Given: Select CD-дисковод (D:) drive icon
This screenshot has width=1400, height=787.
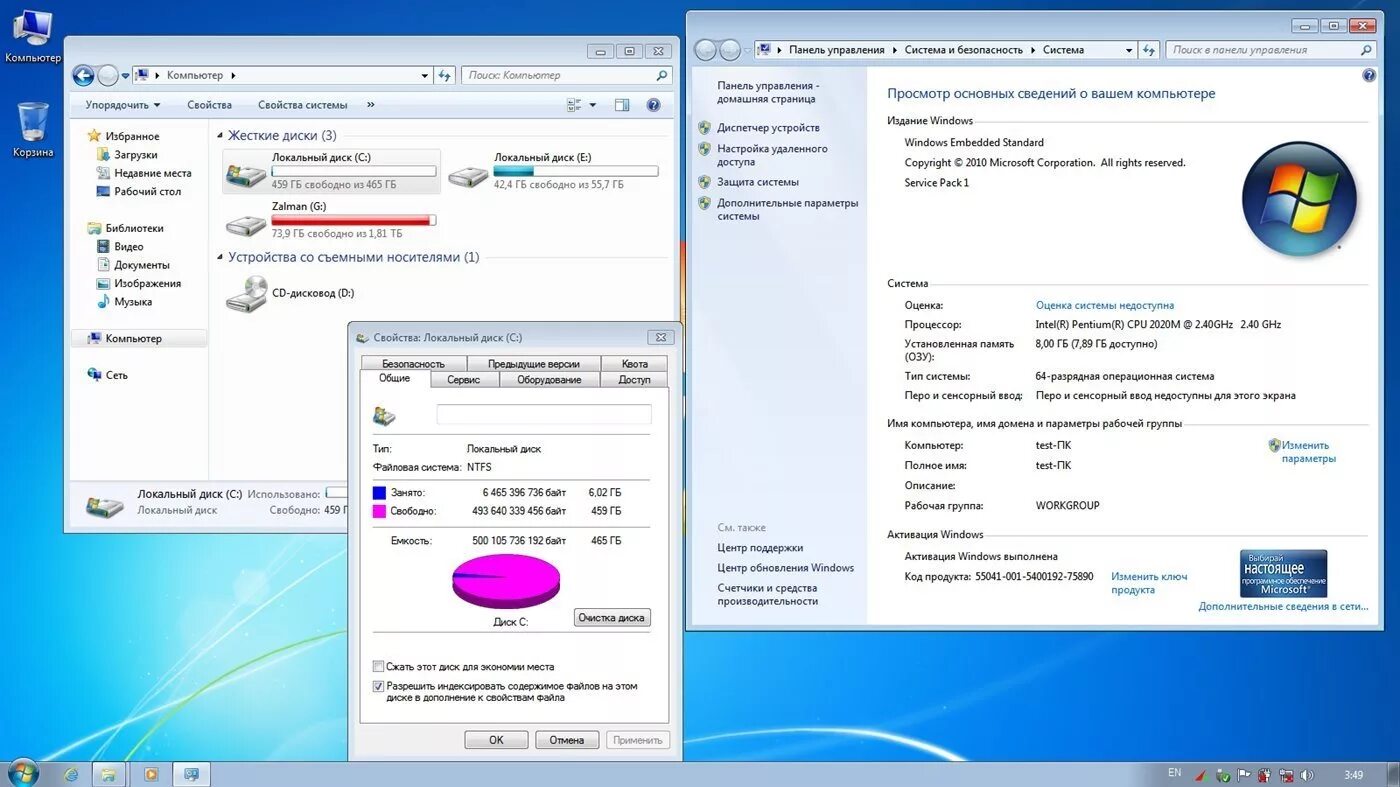Looking at the screenshot, I should coord(245,294).
